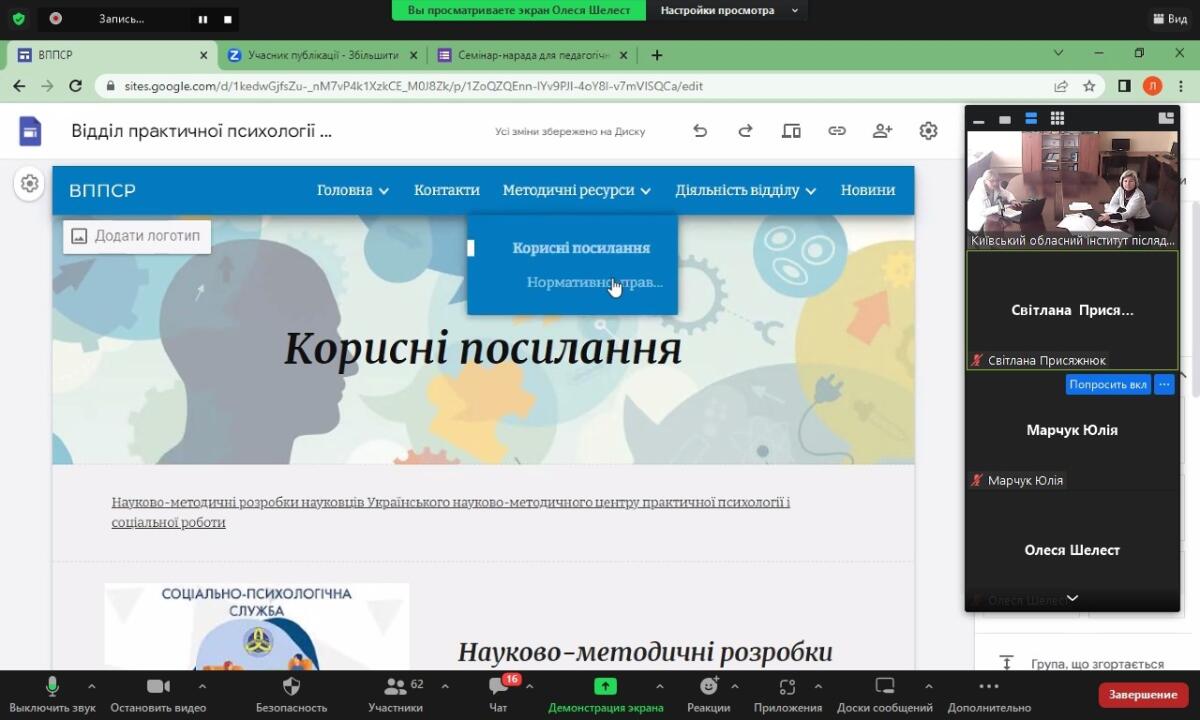Click Додати логотип button
The image size is (1200, 720).
(x=137, y=236)
